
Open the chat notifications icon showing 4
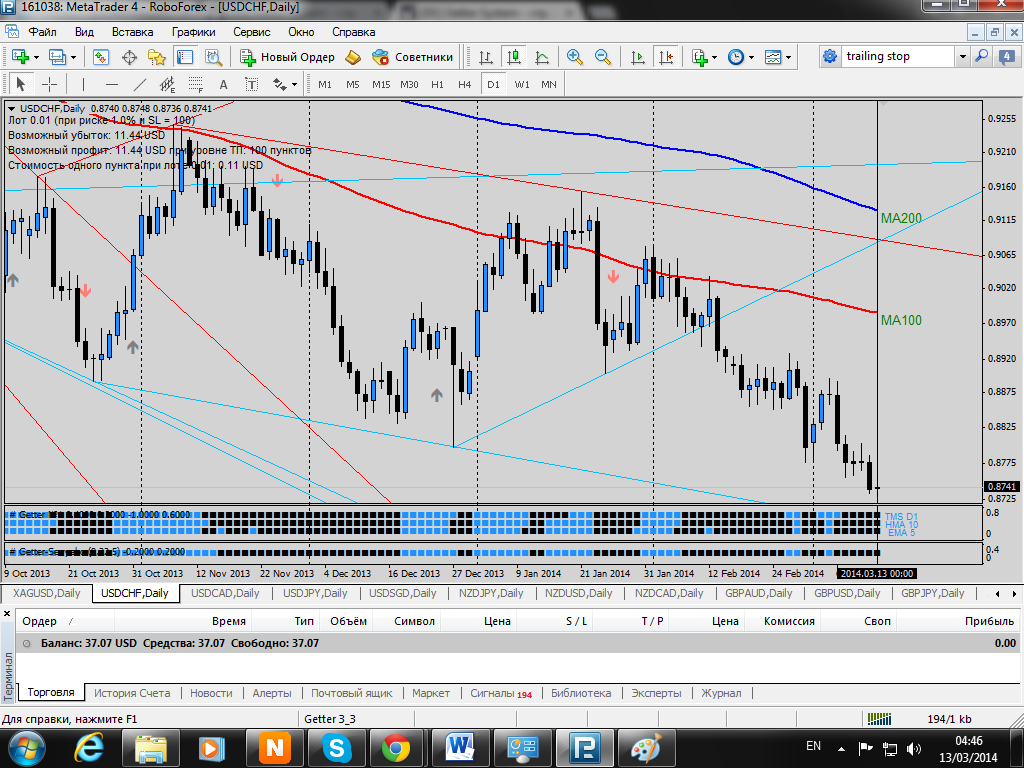click(1006, 57)
